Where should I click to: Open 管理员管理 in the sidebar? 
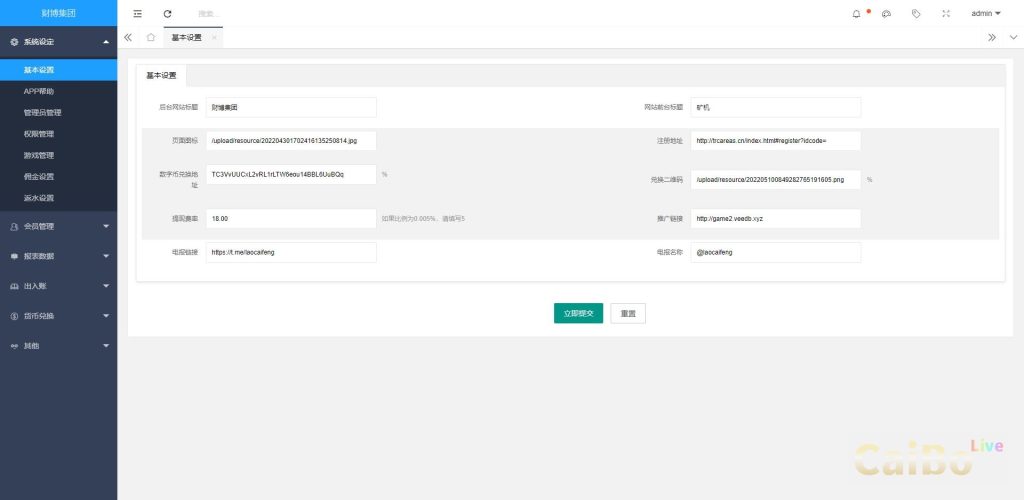pyautogui.click(x=43, y=113)
